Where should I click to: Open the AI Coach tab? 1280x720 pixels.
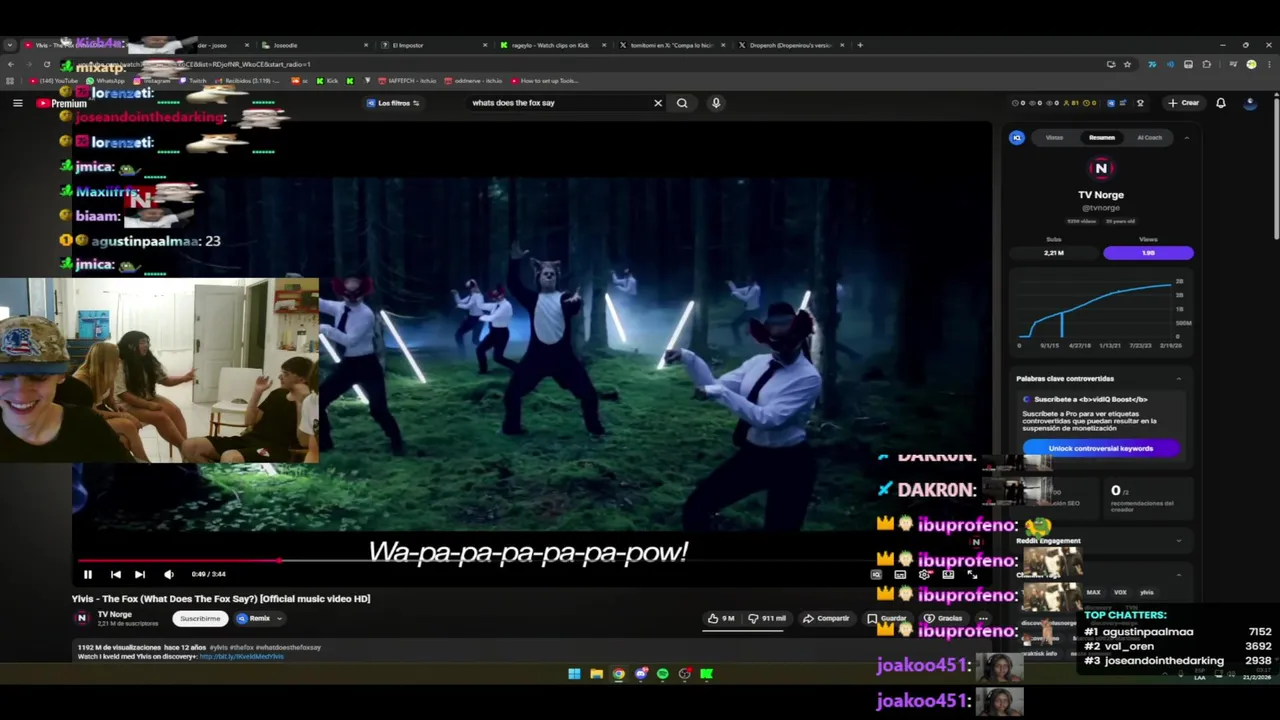point(1149,137)
